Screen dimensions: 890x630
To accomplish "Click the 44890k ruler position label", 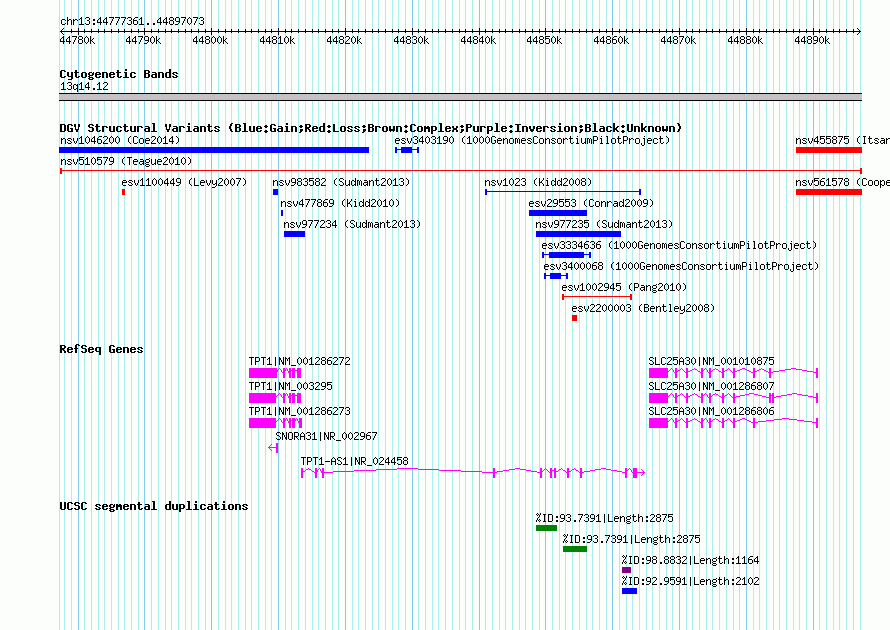I will [812, 40].
